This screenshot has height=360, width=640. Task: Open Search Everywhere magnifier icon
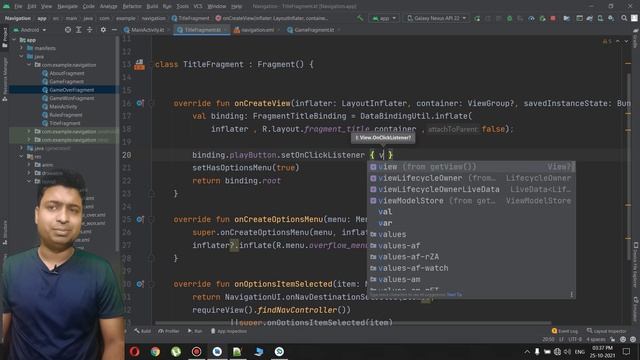point(624,18)
